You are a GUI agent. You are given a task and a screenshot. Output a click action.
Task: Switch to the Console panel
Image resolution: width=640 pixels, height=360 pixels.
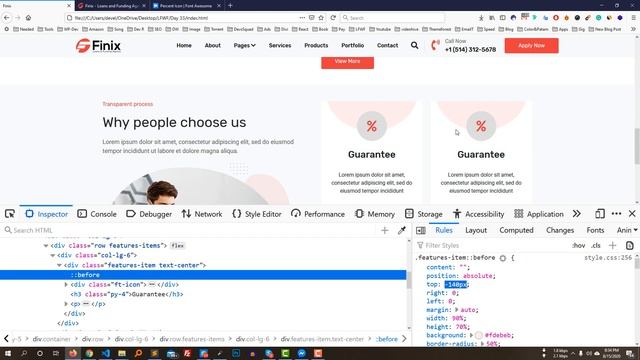coord(97,214)
